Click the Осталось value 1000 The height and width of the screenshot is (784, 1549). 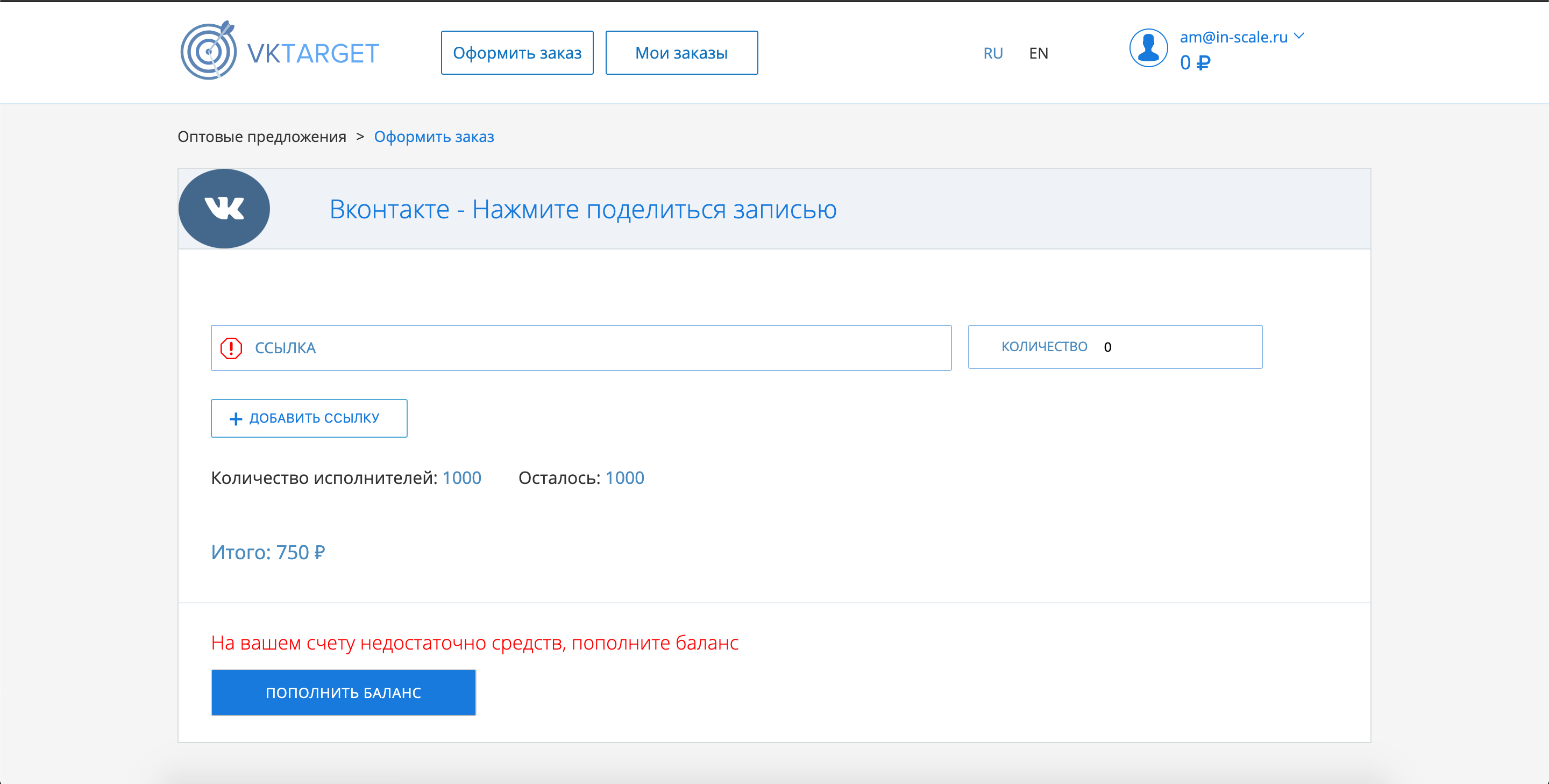point(625,478)
